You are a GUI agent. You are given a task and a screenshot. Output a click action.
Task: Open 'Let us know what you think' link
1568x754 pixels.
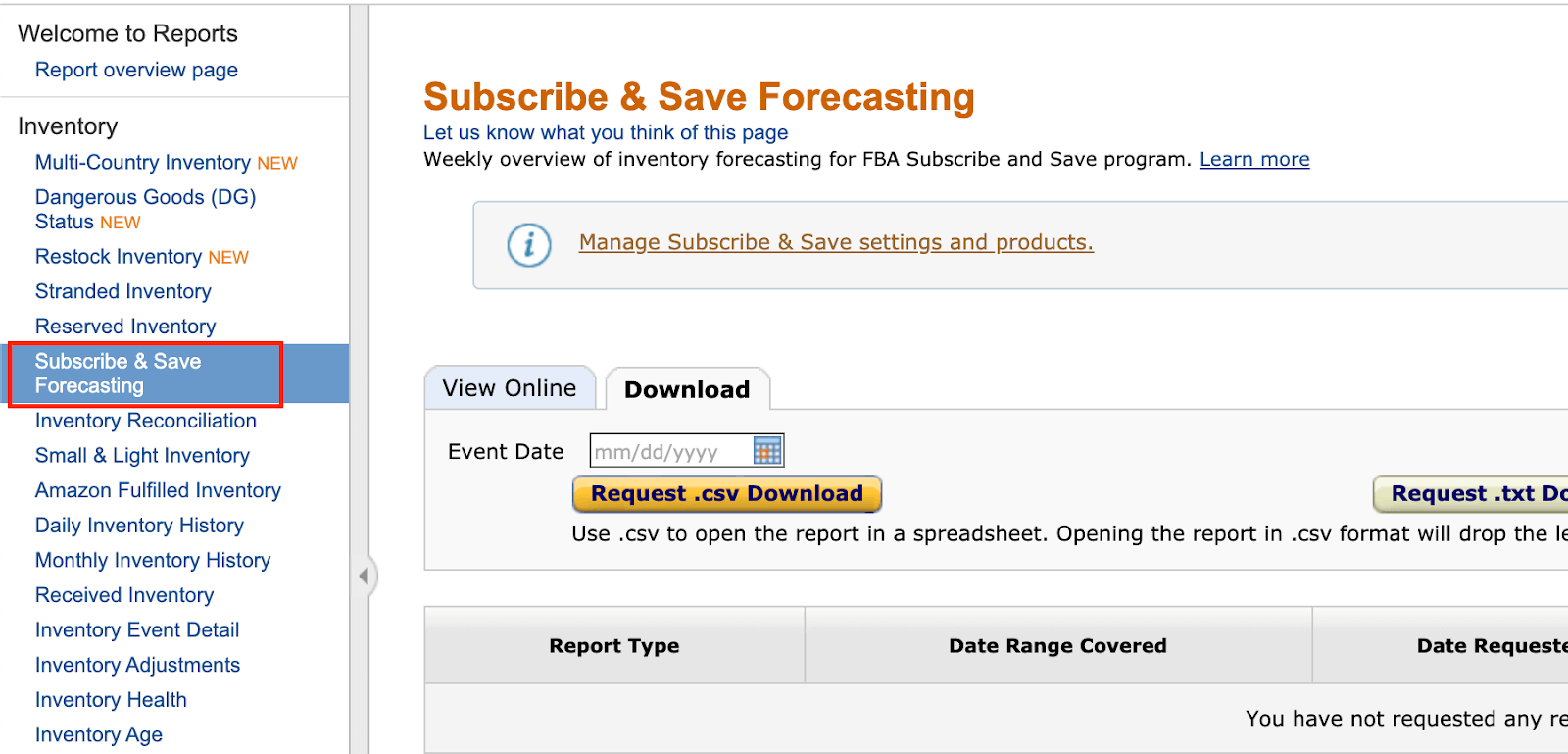[606, 132]
